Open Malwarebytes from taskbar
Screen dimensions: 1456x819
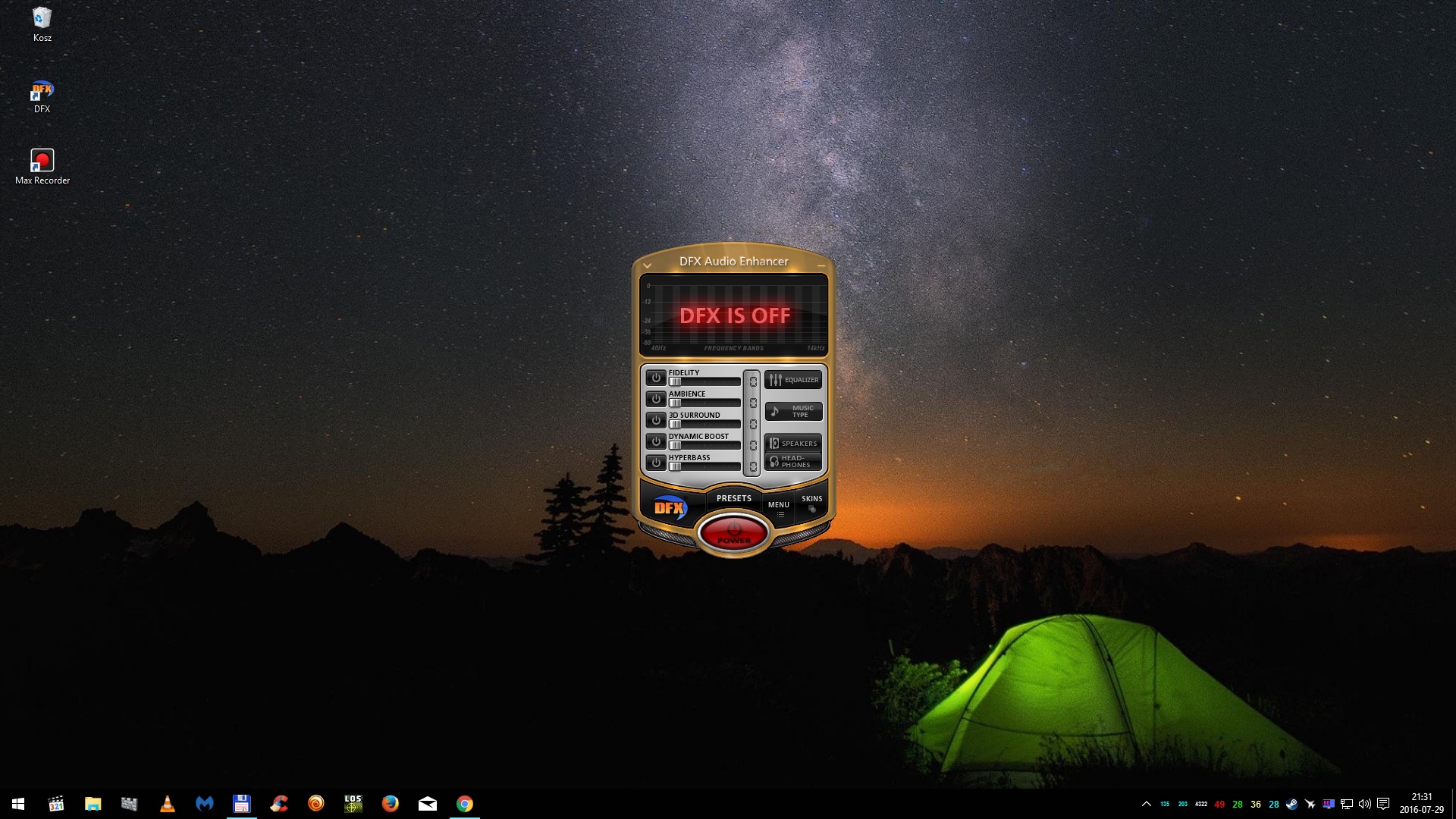pyautogui.click(x=204, y=804)
